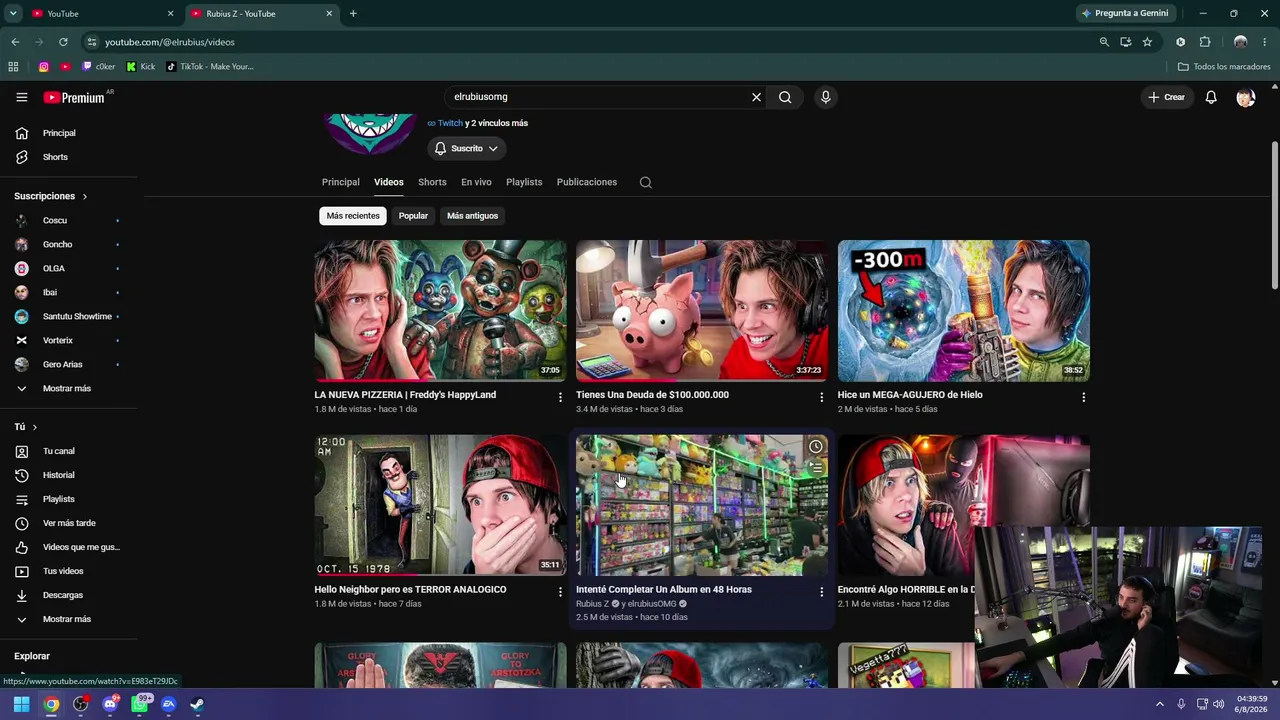Switch to the channel Shorts tab
This screenshot has width=1280, height=720.
pos(432,182)
